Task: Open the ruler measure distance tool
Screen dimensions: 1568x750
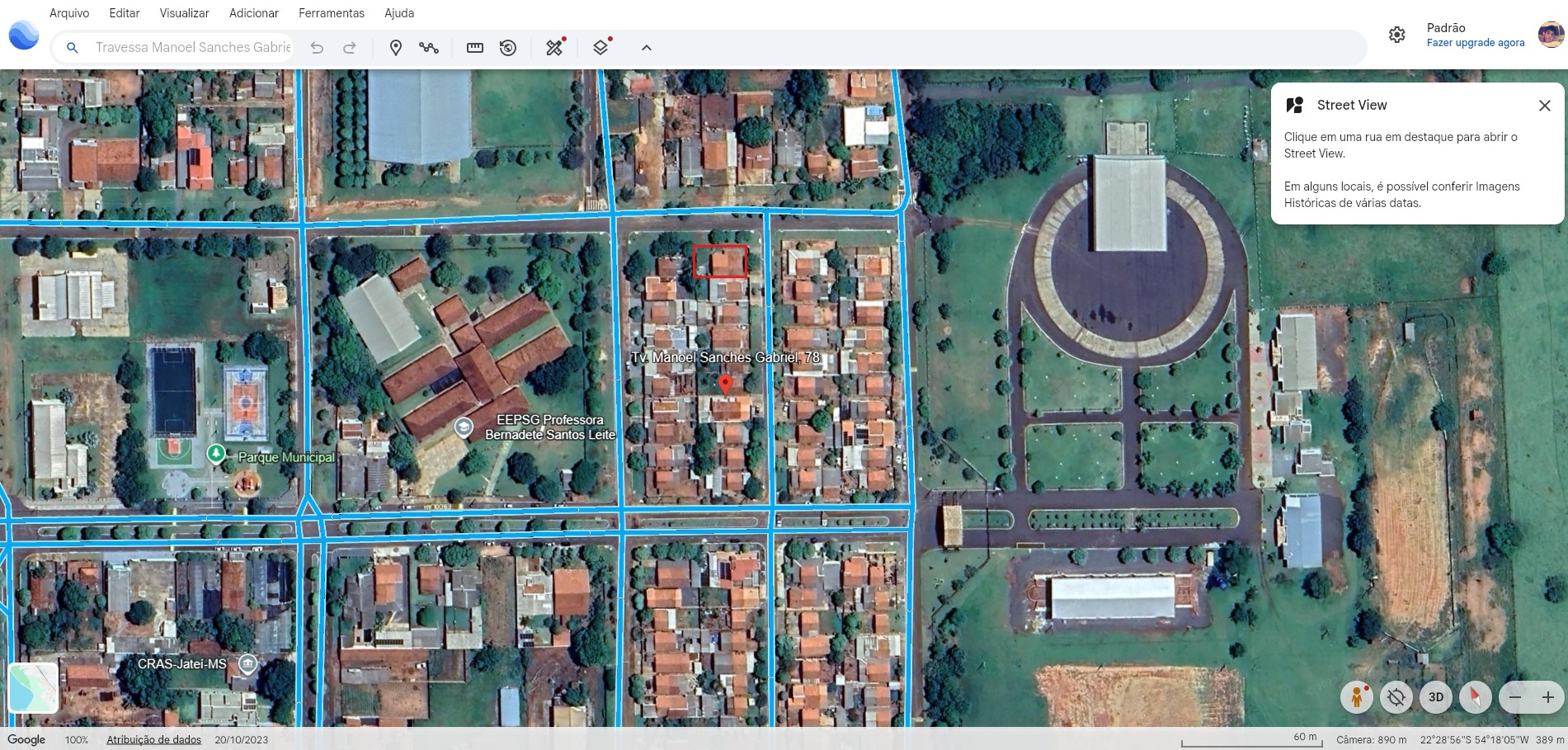Action: tap(475, 48)
